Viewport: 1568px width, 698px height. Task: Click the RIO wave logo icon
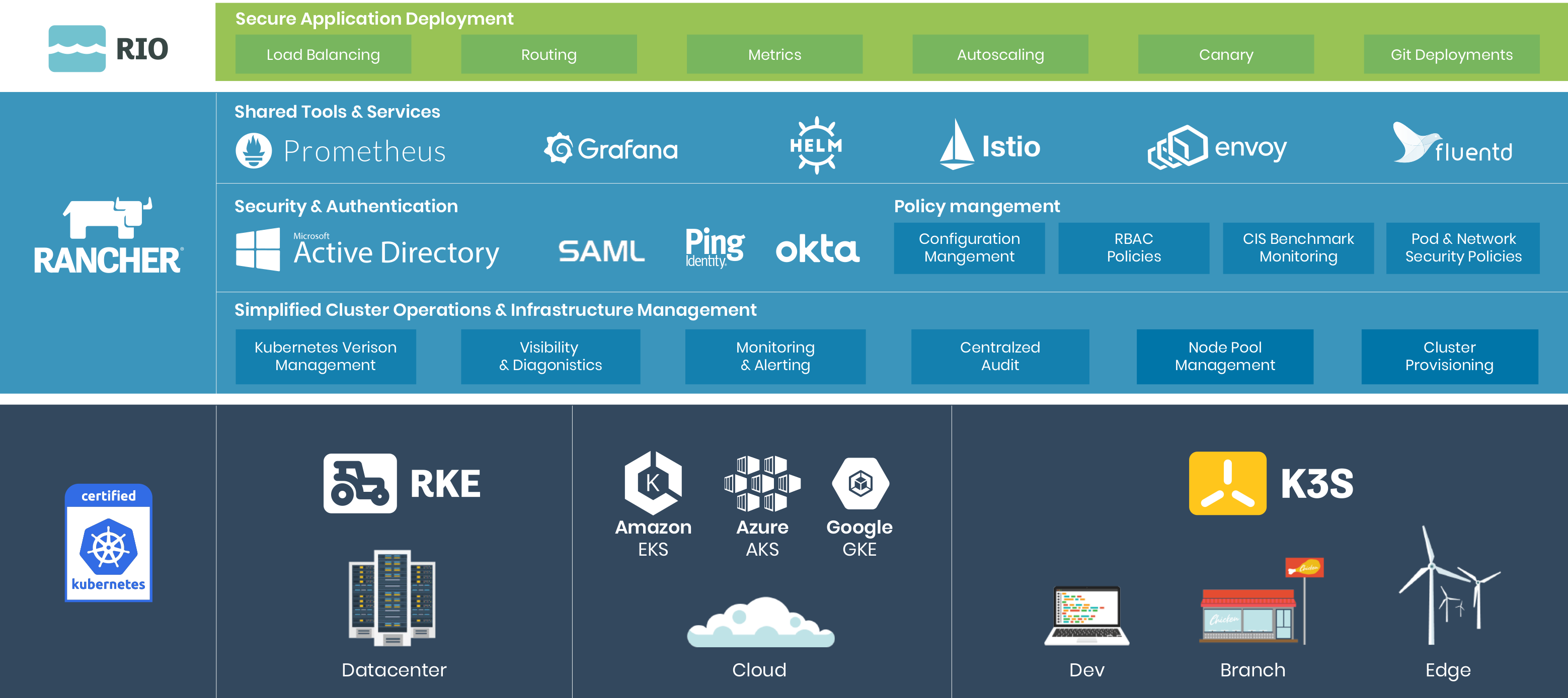[x=76, y=49]
